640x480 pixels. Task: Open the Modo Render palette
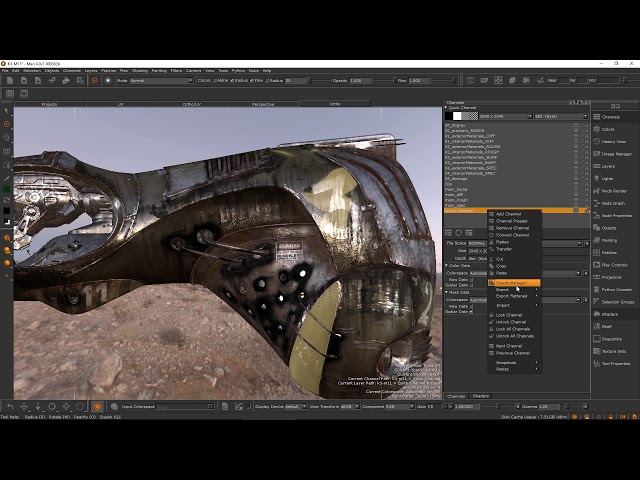pos(615,191)
